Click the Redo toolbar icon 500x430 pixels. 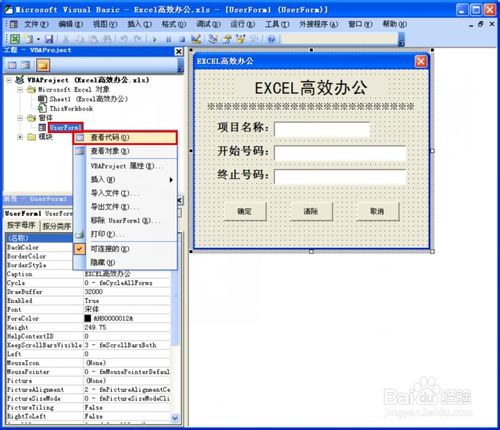click(x=137, y=39)
